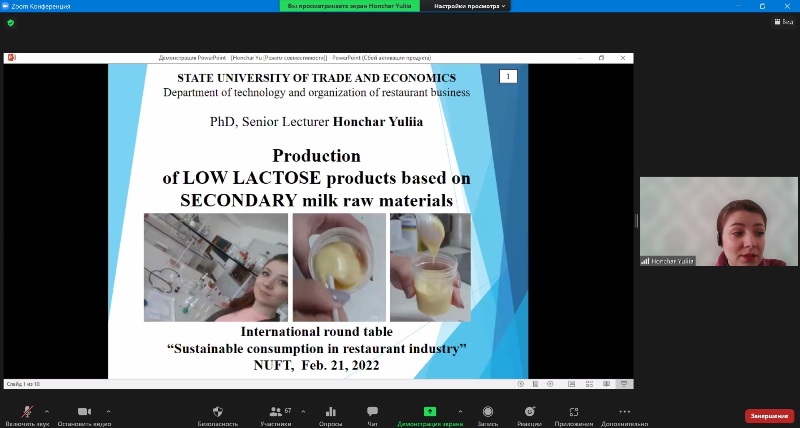Minimize the Zoom window

738,6
